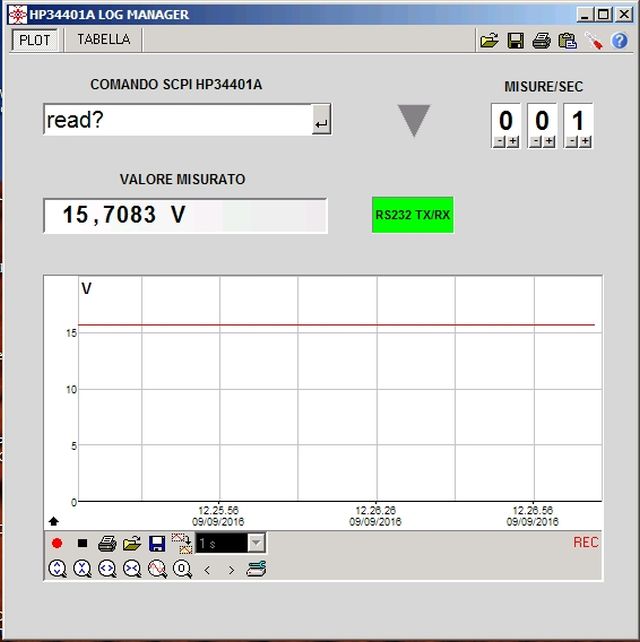Viewport: 640px width, 642px height.
Task: Open the 1 s time interval dropdown
Action: (x=256, y=543)
